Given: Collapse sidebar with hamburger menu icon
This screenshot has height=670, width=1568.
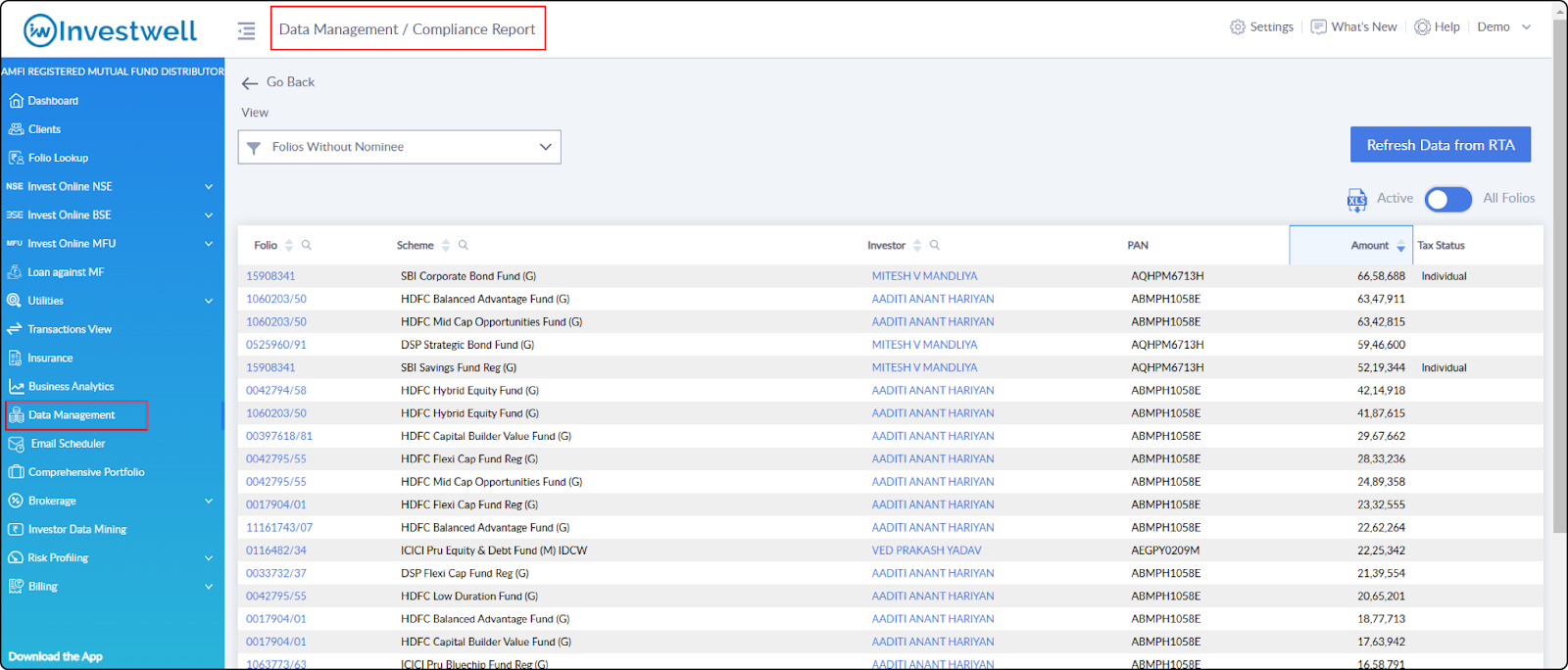Looking at the screenshot, I should (246, 31).
